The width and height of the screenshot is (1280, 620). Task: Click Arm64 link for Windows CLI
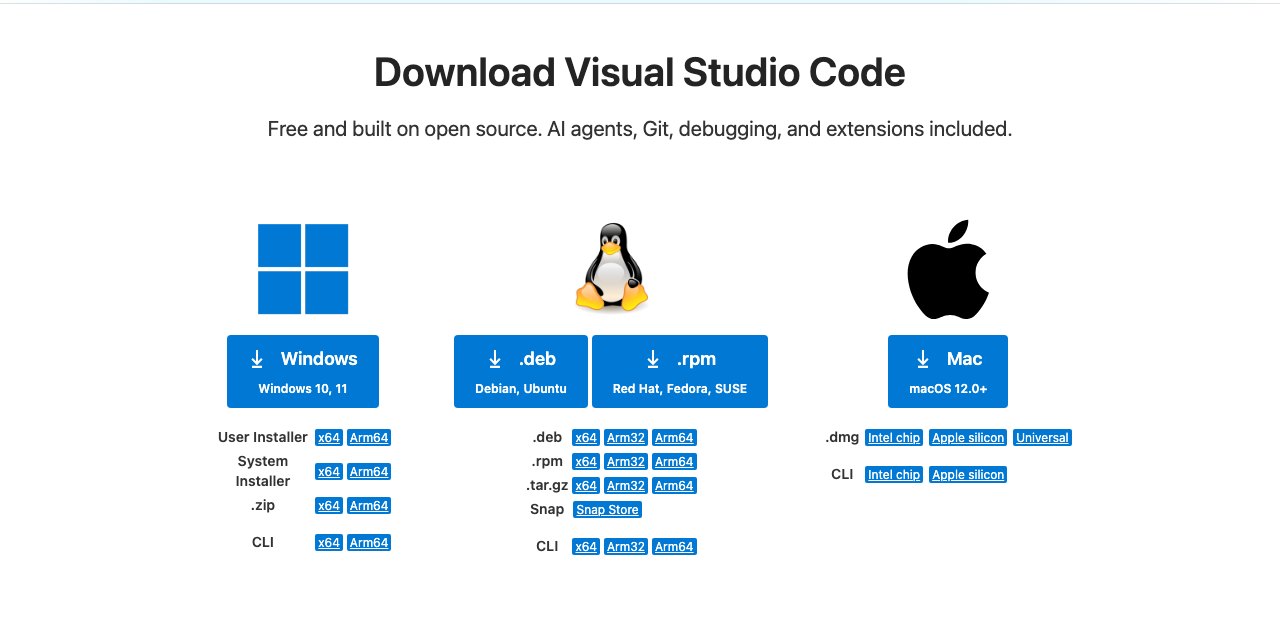point(369,542)
